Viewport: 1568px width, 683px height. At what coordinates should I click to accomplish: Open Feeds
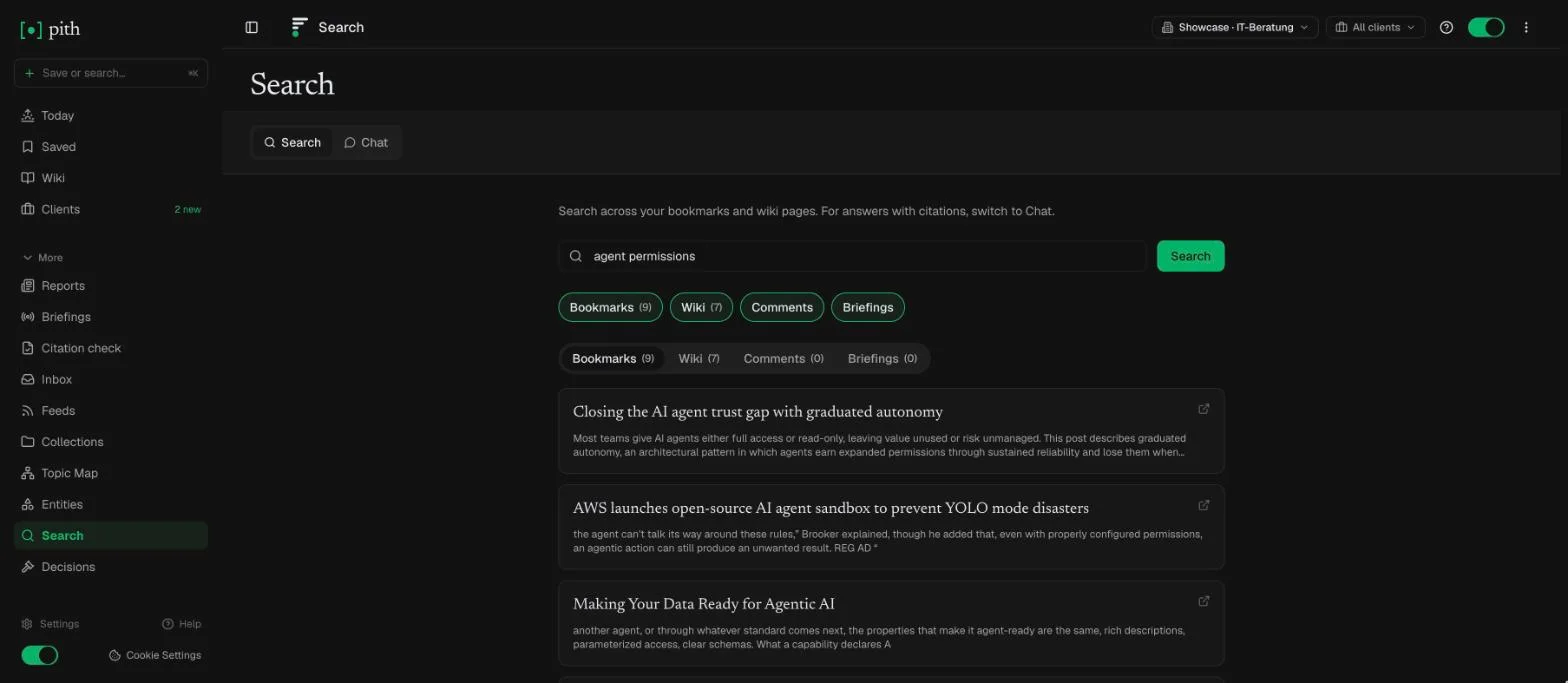(111, 411)
